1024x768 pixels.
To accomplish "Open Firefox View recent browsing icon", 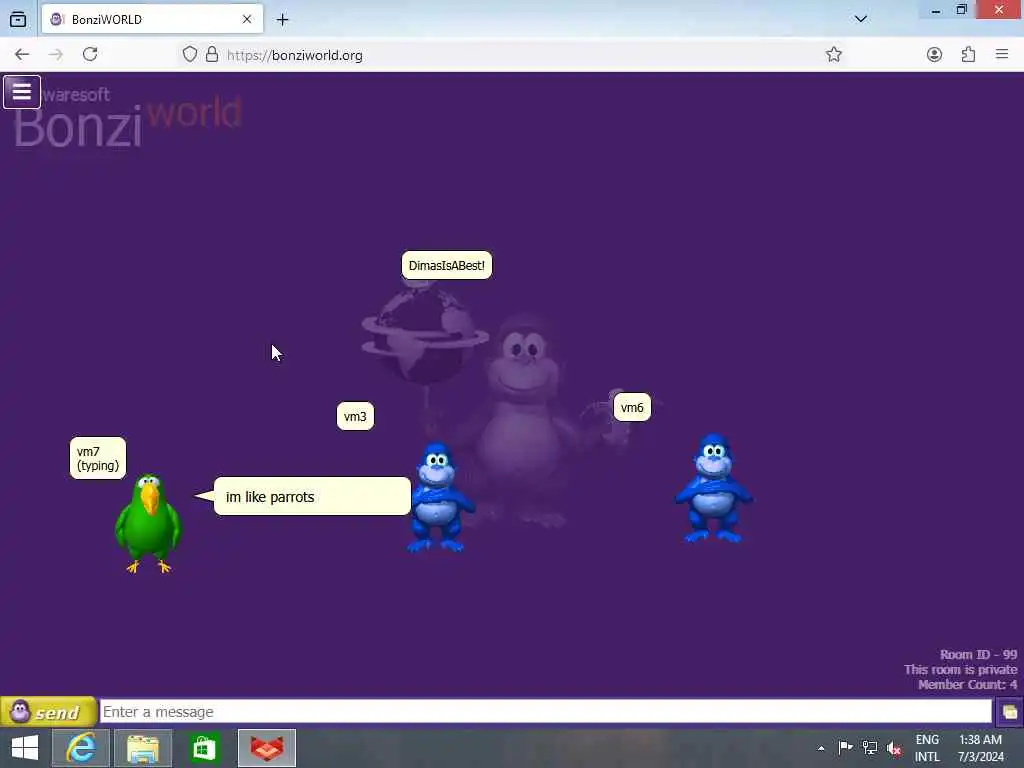I will [18, 20].
